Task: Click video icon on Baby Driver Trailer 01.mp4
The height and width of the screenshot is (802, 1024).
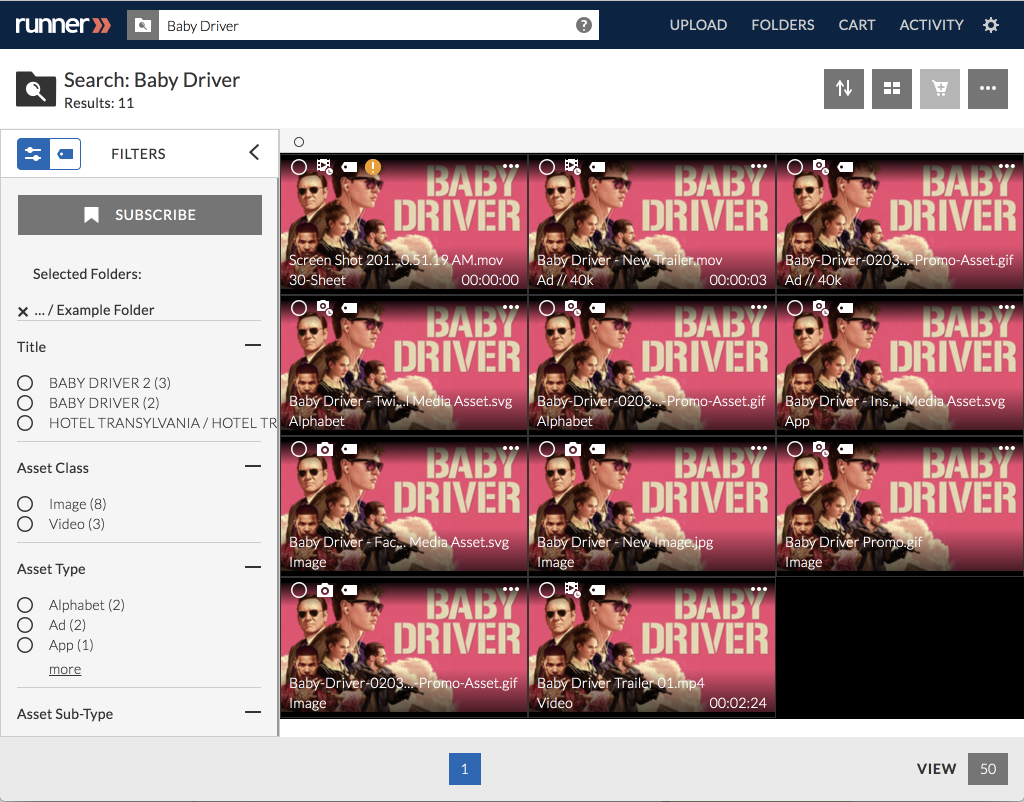Action: tap(572, 590)
